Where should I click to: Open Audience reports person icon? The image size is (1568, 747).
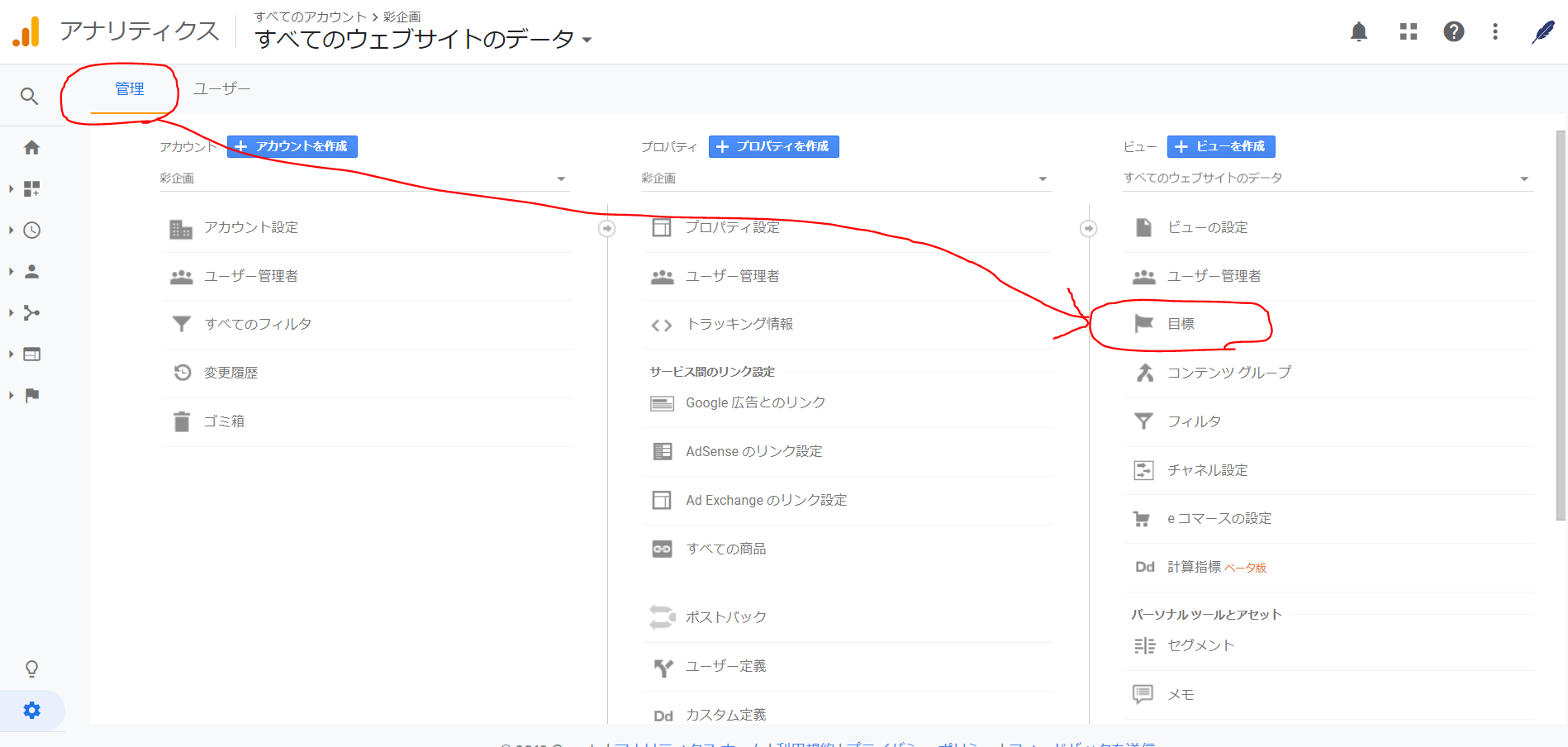coord(31,271)
